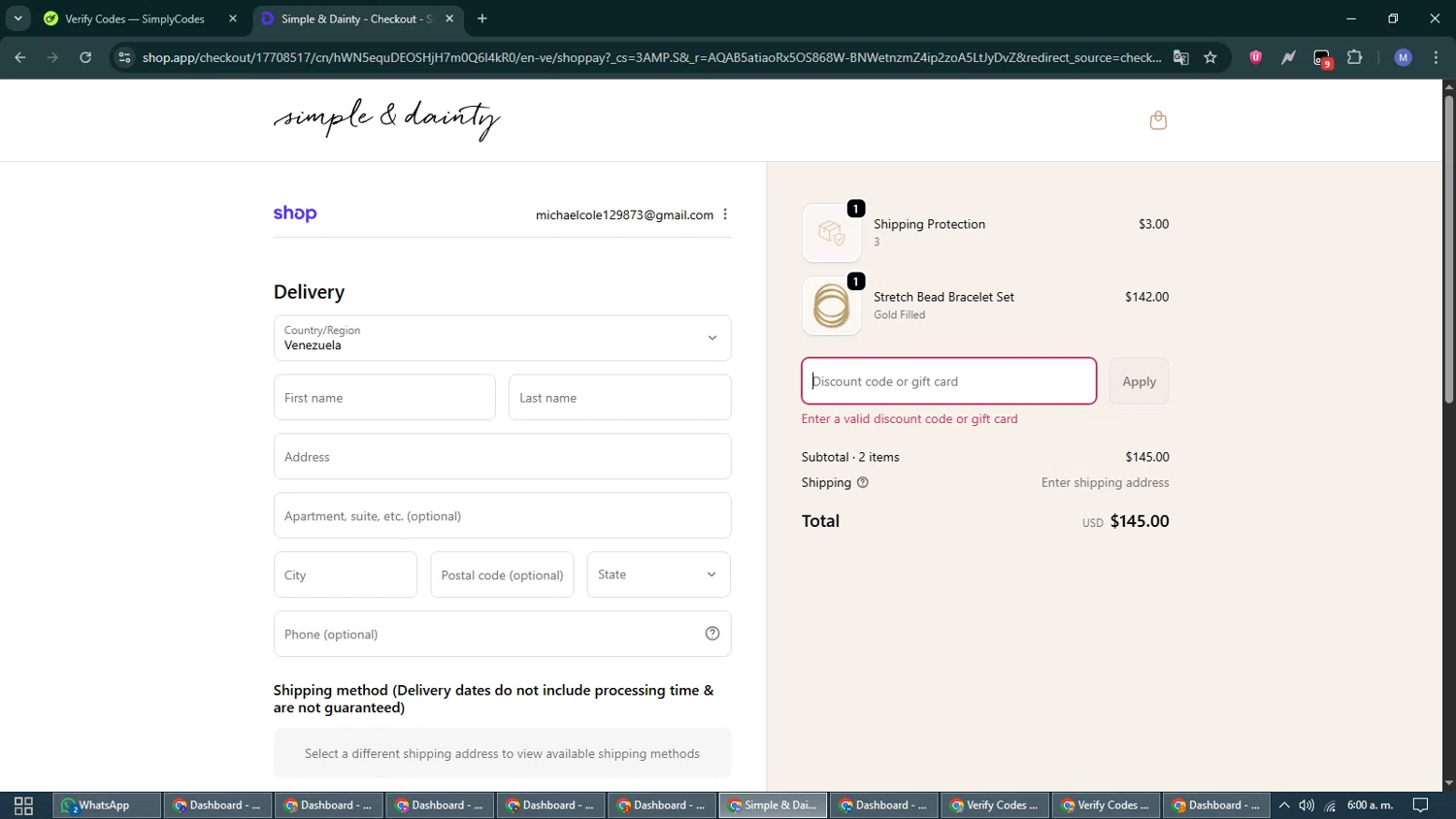The image size is (1456, 819).
Task: Open the Country/Region dropdown
Action: click(x=502, y=338)
